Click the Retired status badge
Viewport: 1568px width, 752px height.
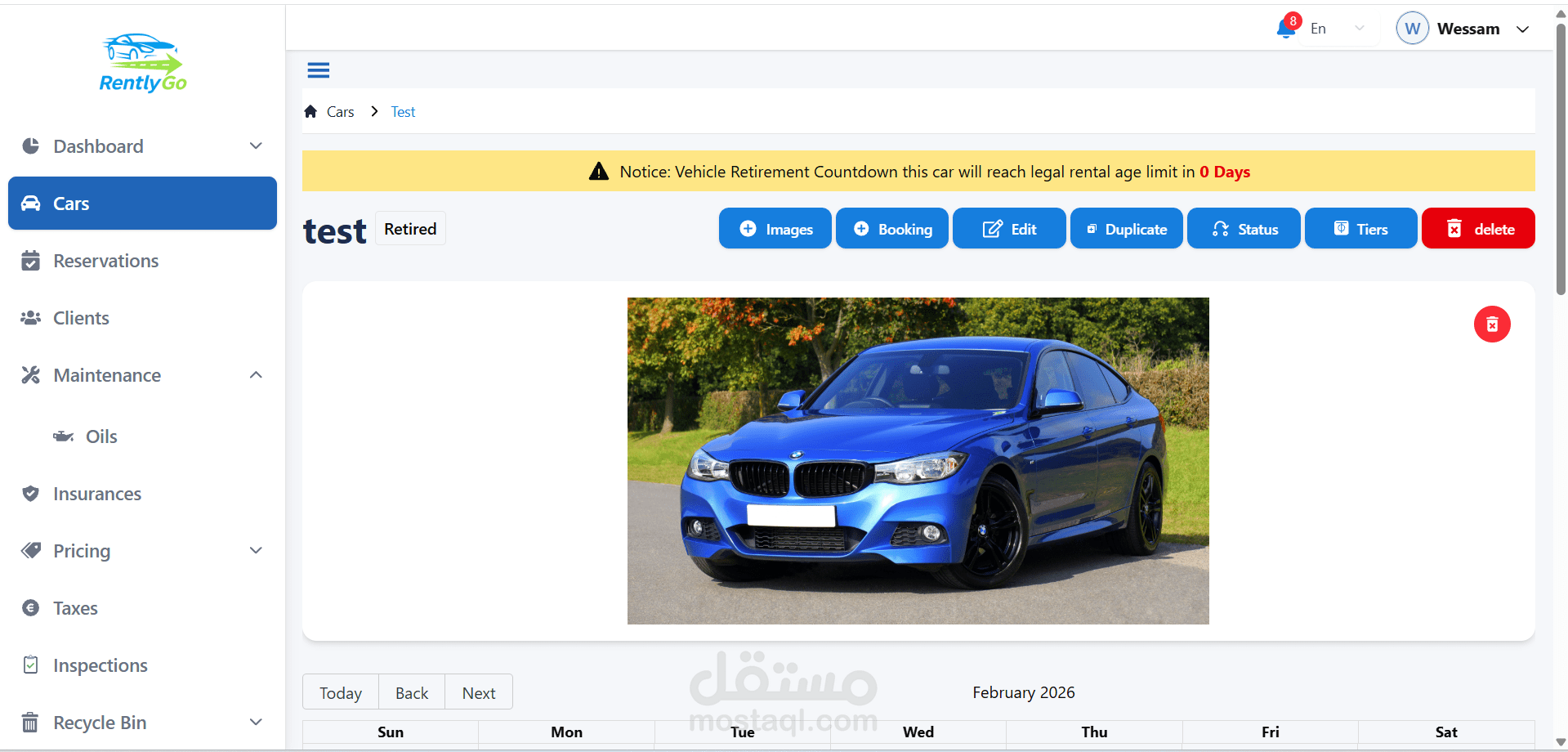410,229
